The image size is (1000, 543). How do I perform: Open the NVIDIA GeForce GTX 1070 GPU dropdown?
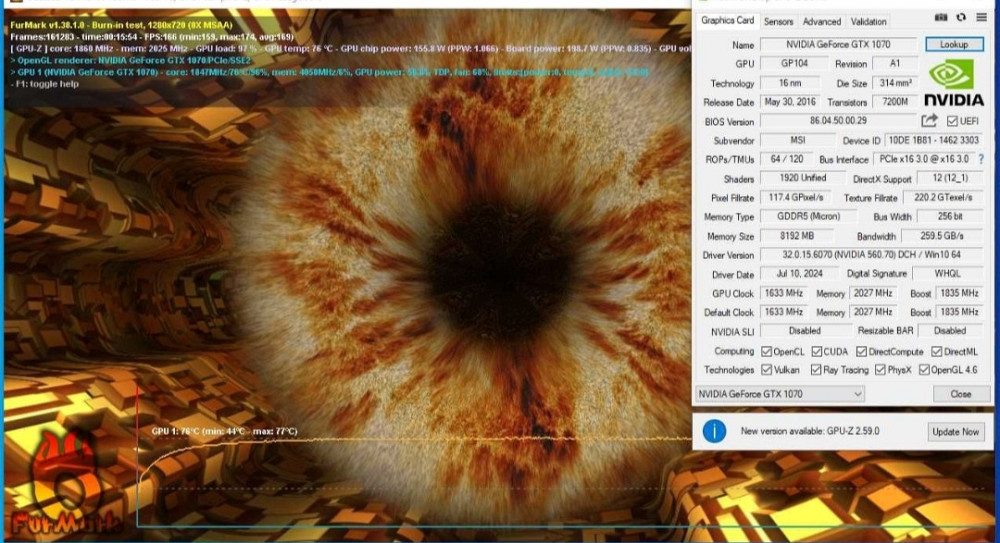tap(780, 394)
